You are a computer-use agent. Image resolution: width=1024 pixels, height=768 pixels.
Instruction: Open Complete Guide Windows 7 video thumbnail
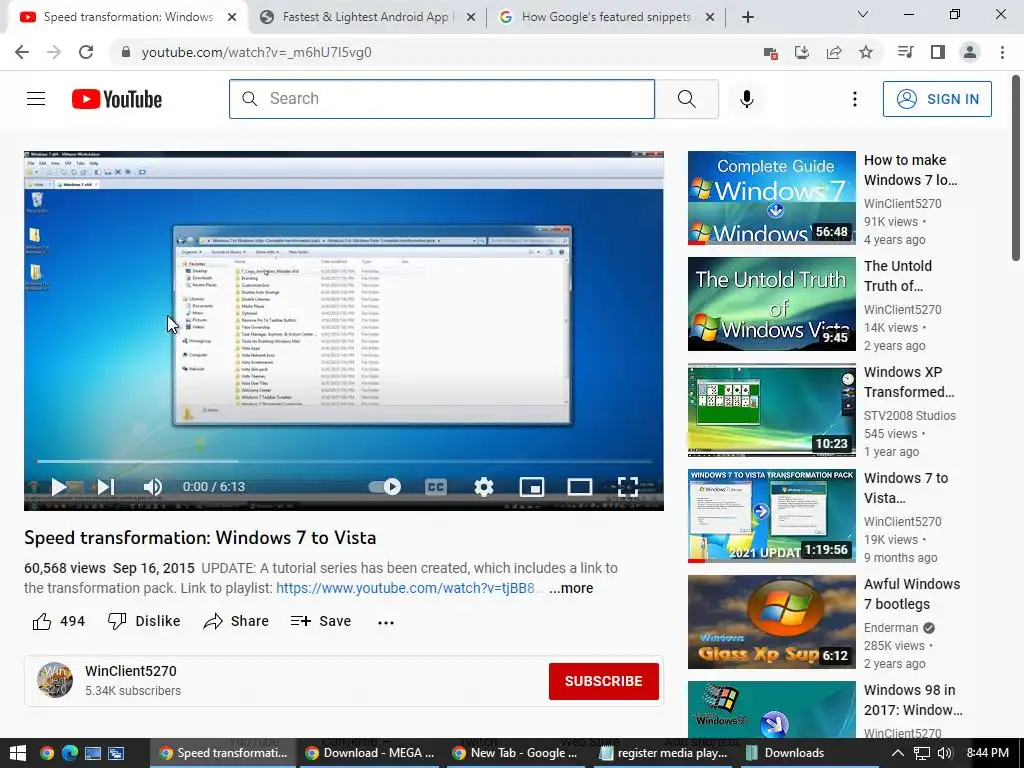771,198
